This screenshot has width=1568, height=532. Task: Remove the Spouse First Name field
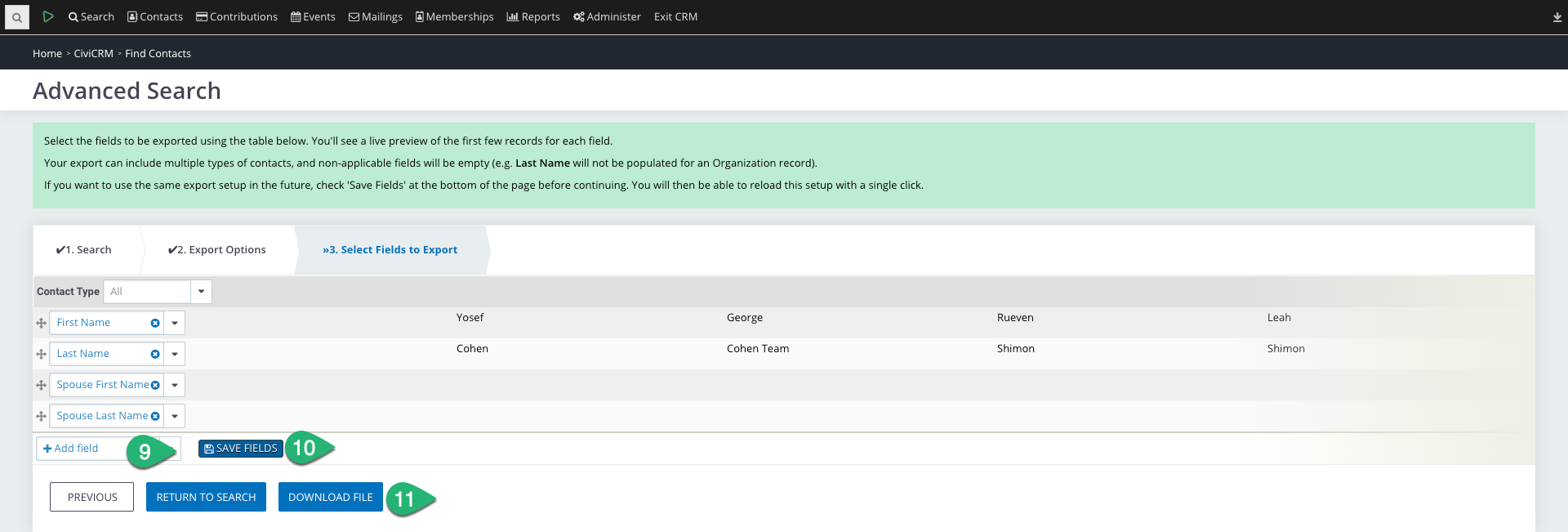point(155,385)
